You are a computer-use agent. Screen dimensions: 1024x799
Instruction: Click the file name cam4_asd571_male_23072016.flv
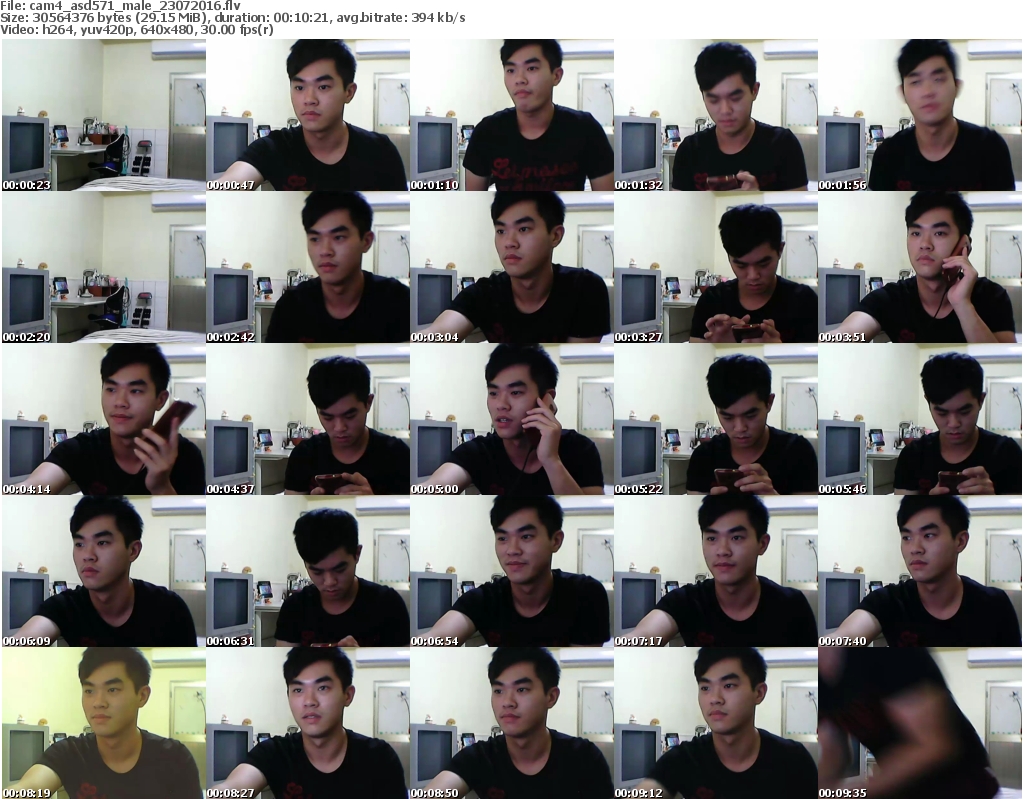click(x=135, y=6)
